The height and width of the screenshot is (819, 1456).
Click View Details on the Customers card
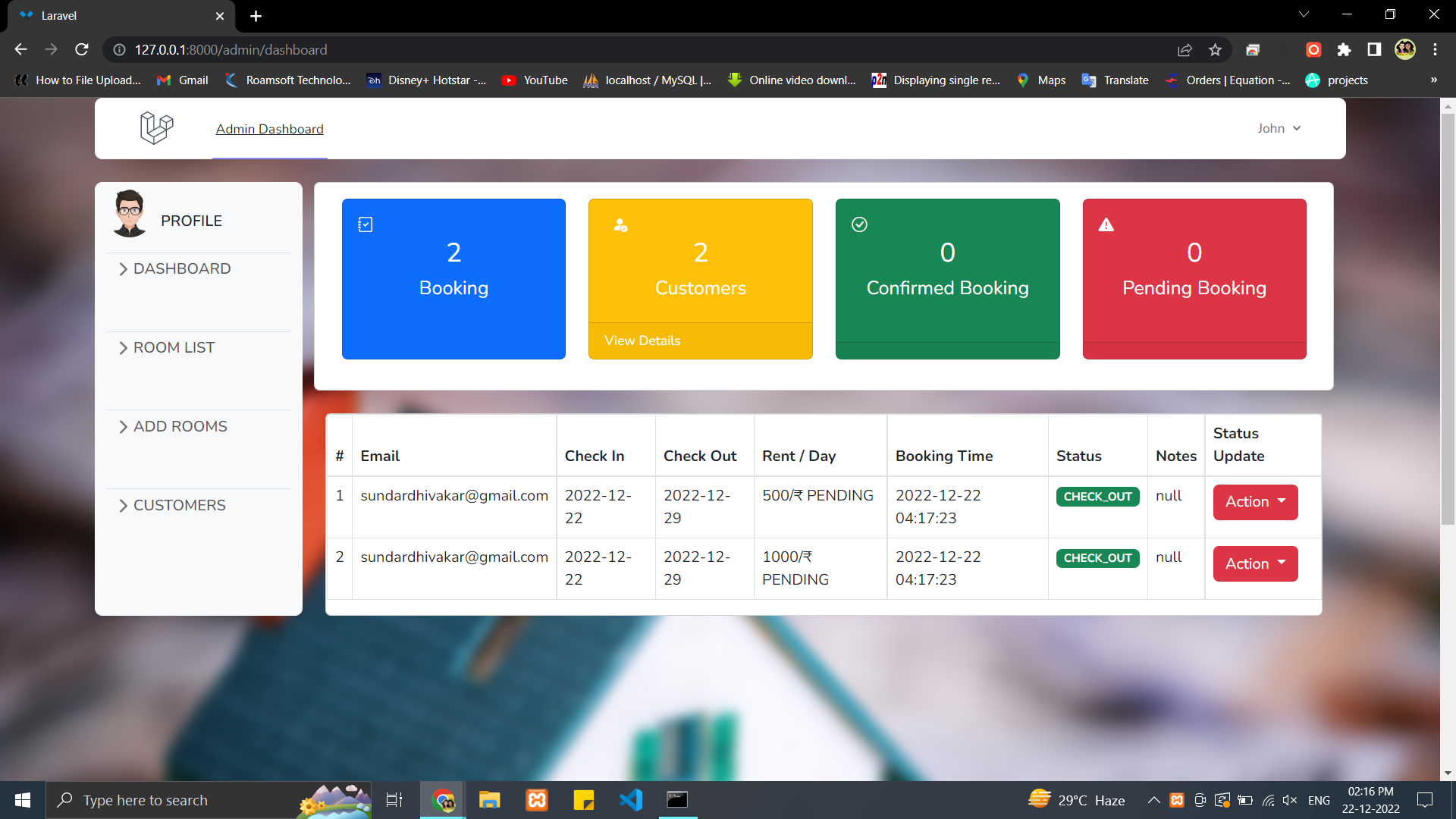coord(642,340)
